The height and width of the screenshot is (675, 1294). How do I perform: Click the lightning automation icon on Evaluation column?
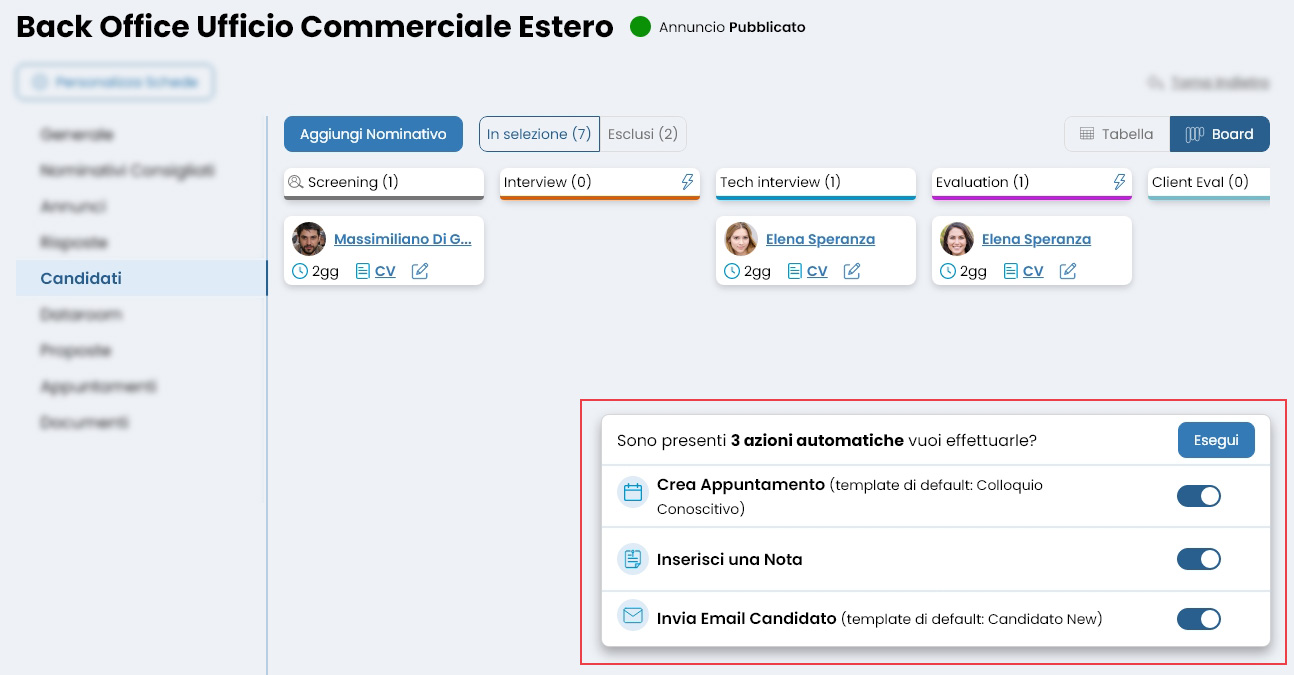1120,181
